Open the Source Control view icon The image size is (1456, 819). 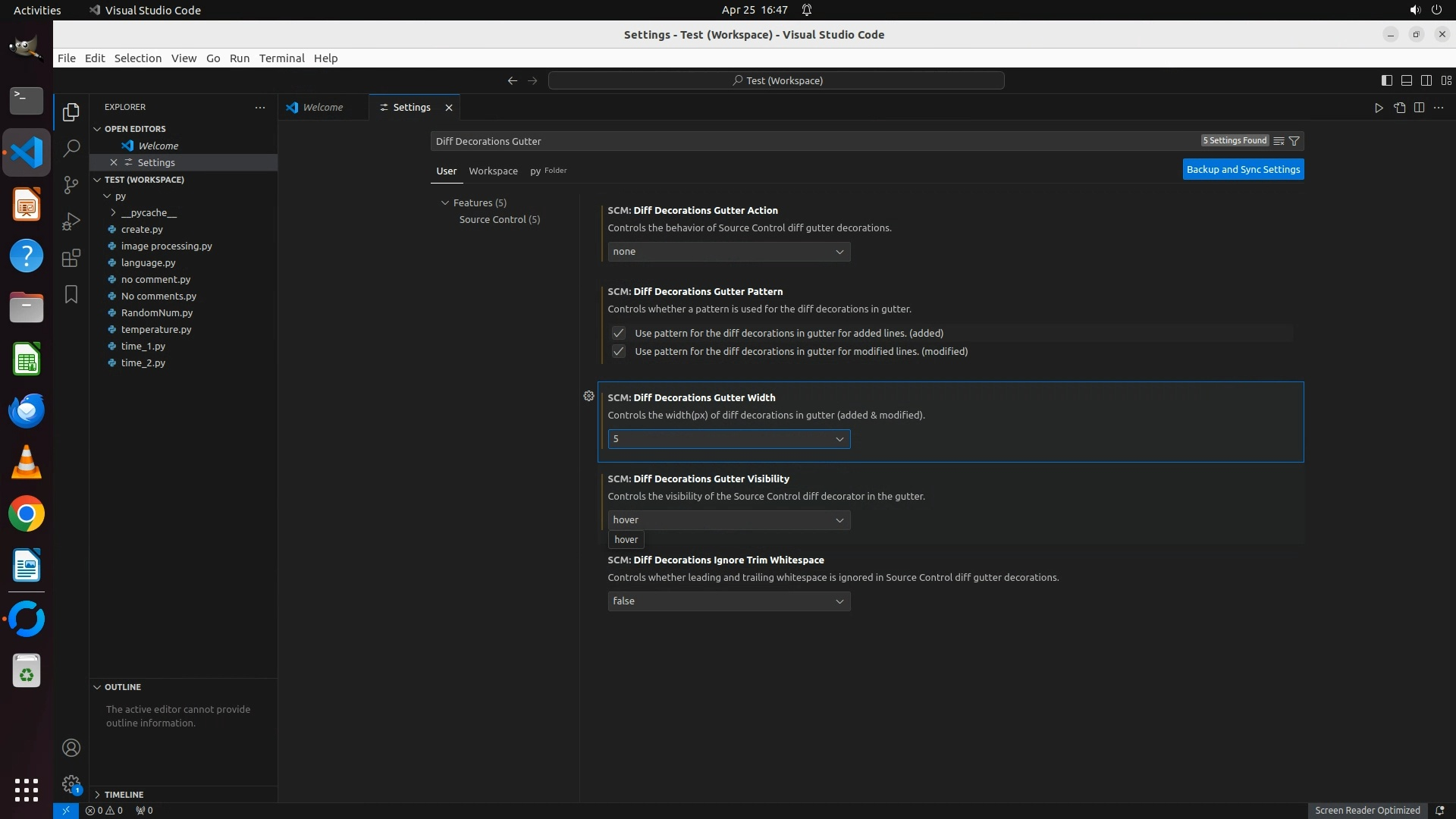click(x=71, y=185)
